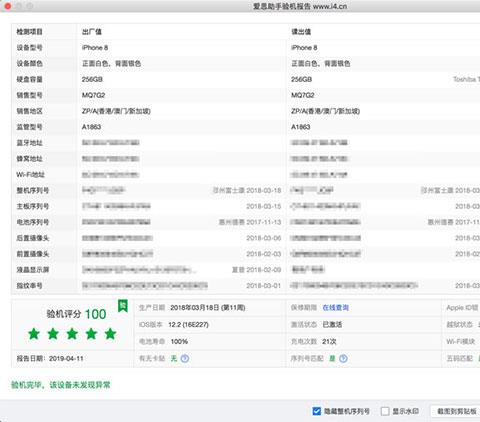The width and height of the screenshot is (480, 422).
Task: Select the 设备型号 row label
Action: (29, 48)
